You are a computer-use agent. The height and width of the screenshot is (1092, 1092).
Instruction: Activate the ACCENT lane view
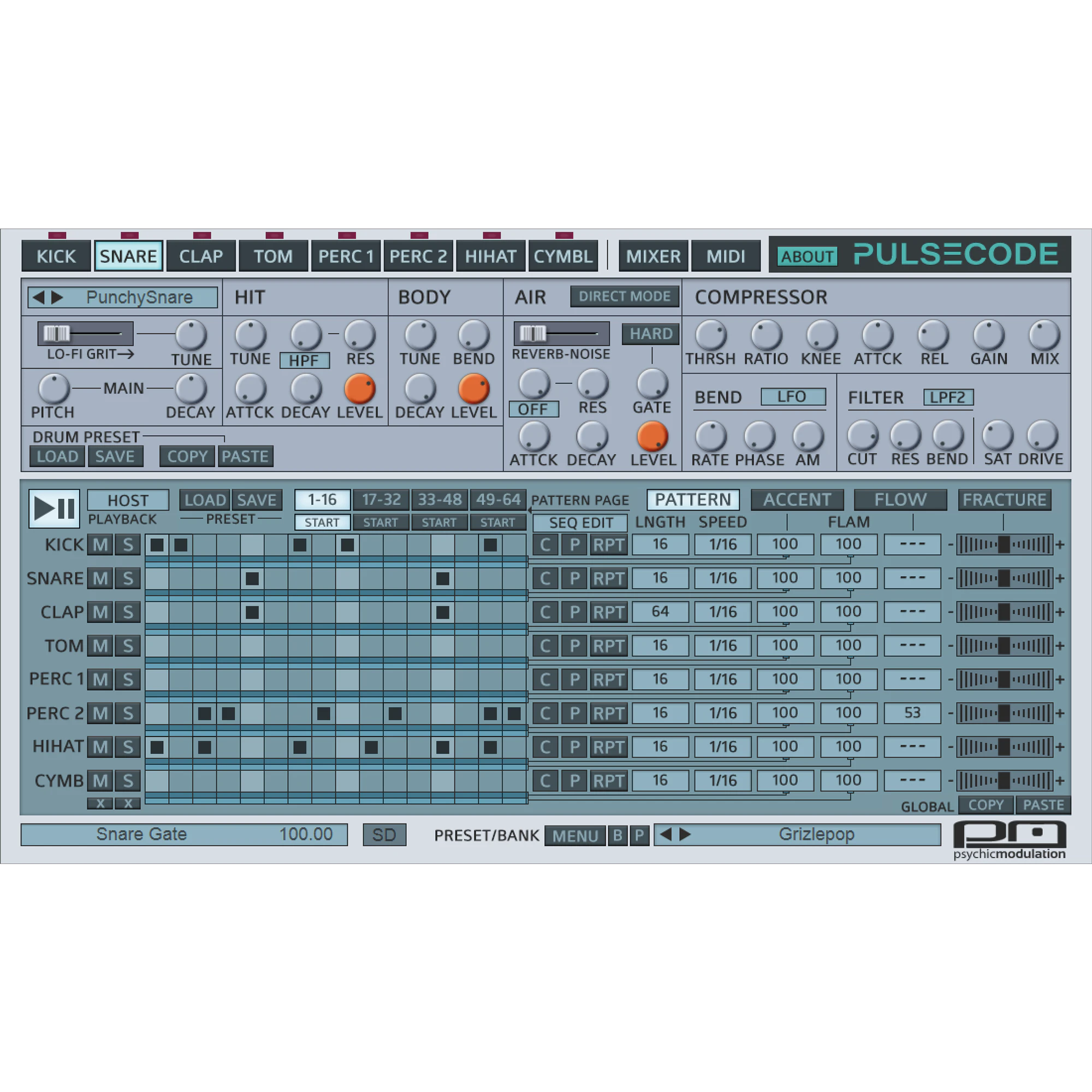[797, 499]
